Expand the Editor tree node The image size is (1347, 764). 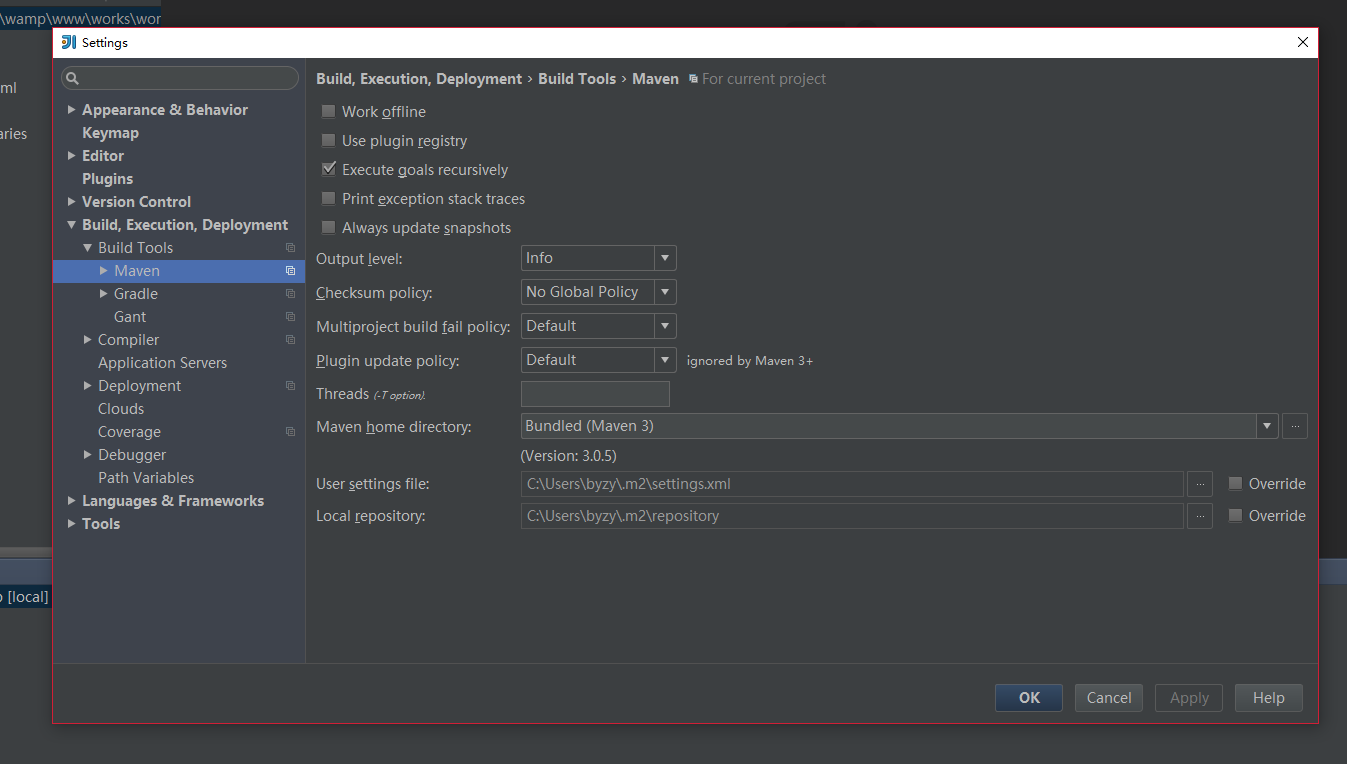pos(72,156)
